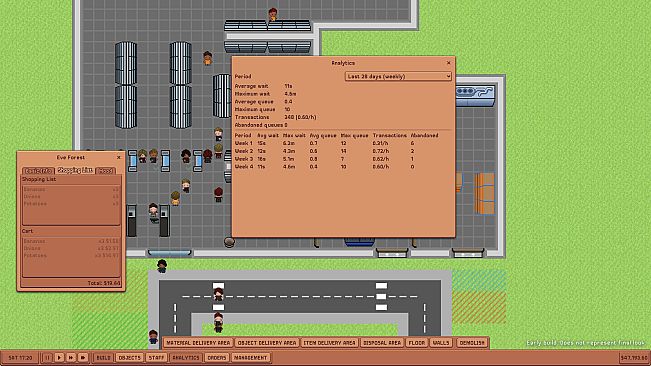Open the Analytics menu in the bottom bar
Image resolution: width=651 pixels, height=366 pixels.
[x=186, y=357]
